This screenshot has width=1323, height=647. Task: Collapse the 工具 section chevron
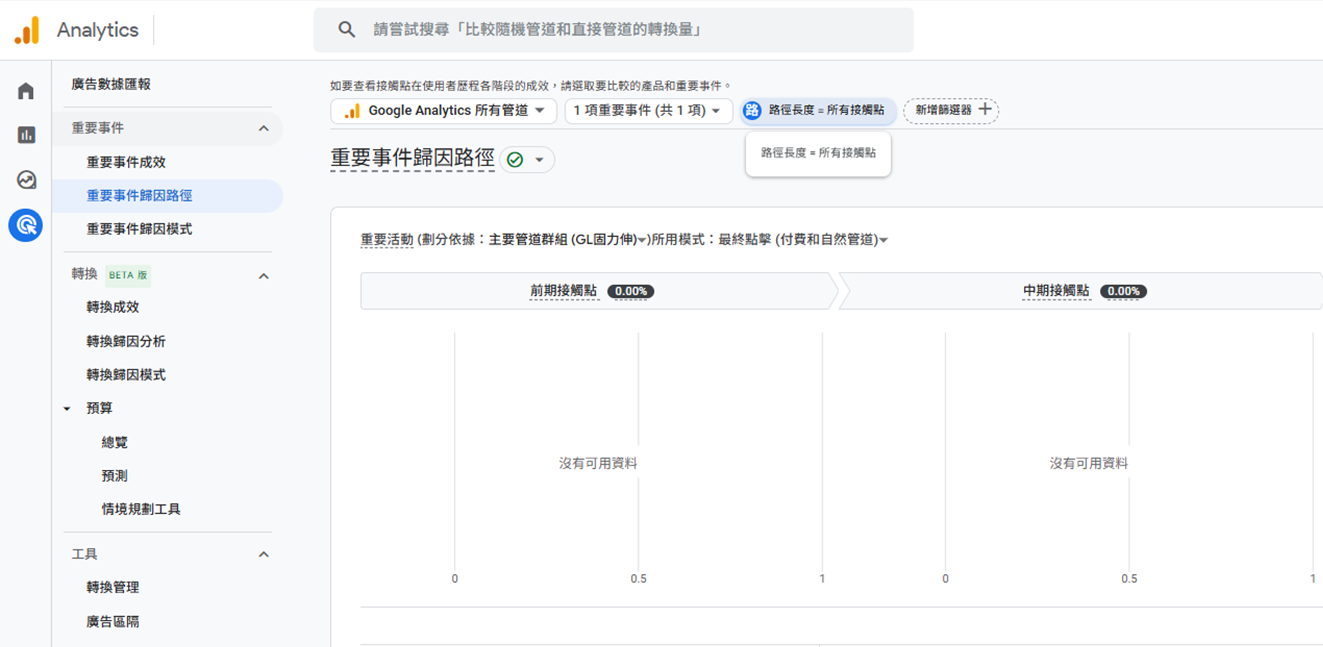[x=264, y=554]
